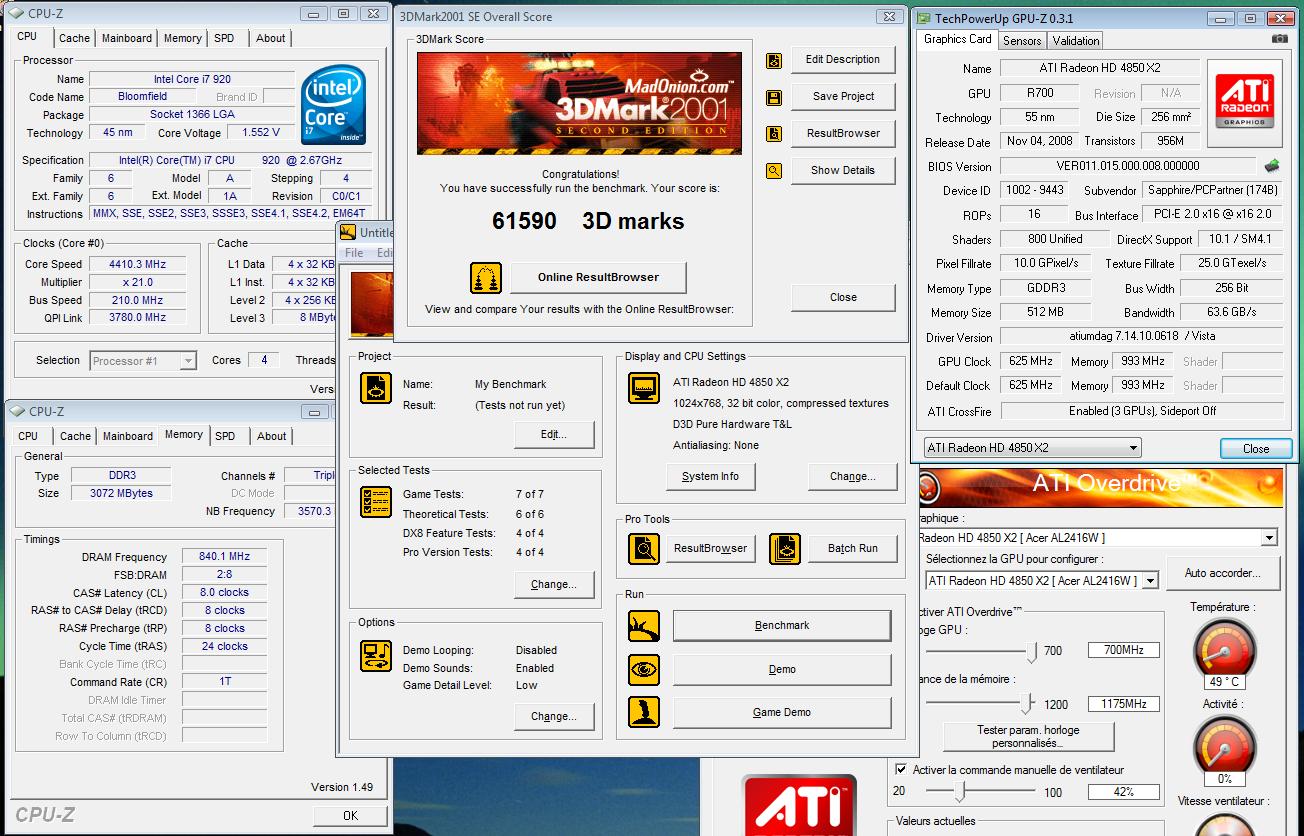
Task: Click the memory clock slider at 1200
Action: point(1027,704)
